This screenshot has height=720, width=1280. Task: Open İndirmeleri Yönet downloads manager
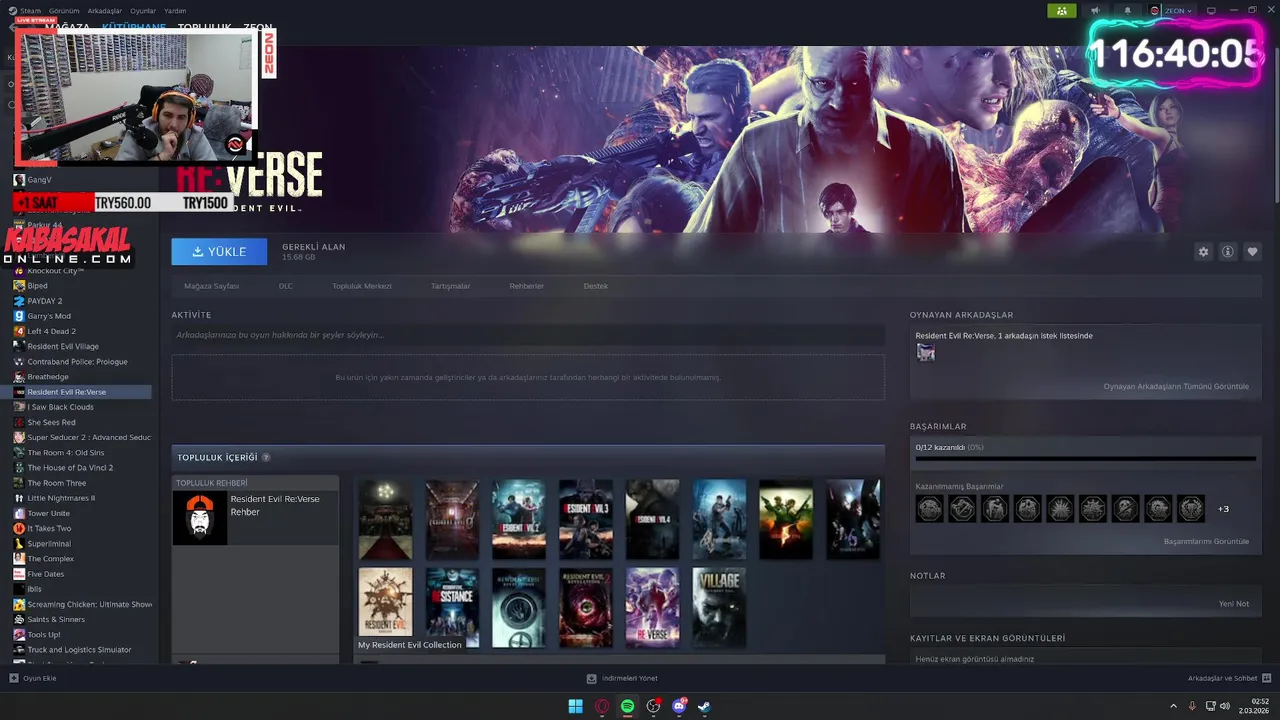pyautogui.click(x=622, y=678)
